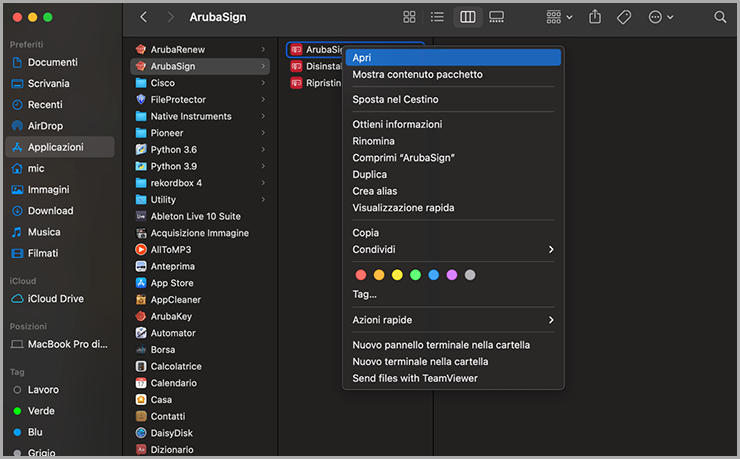Expand the FileProtector folder chevron
This screenshot has height=459, width=740.
click(x=263, y=100)
